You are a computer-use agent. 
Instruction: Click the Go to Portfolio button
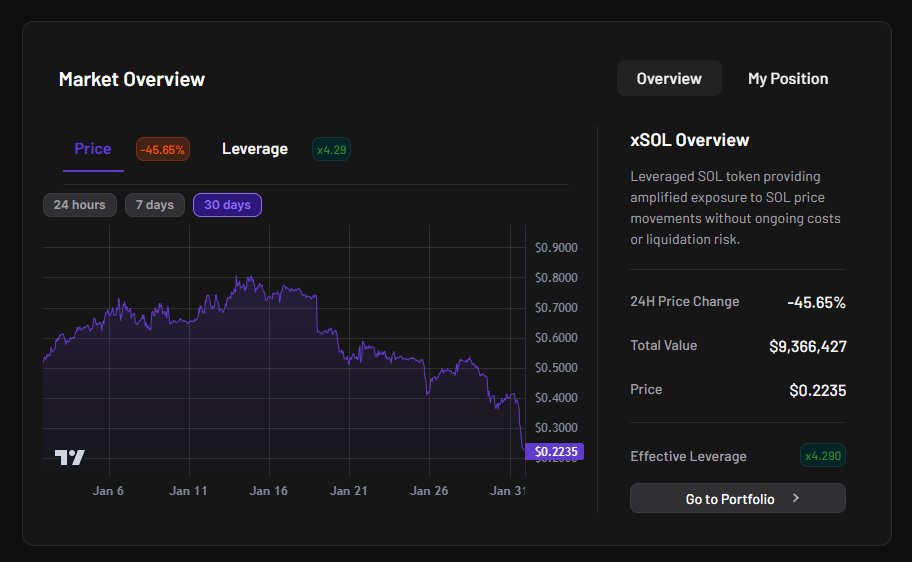[738, 499]
